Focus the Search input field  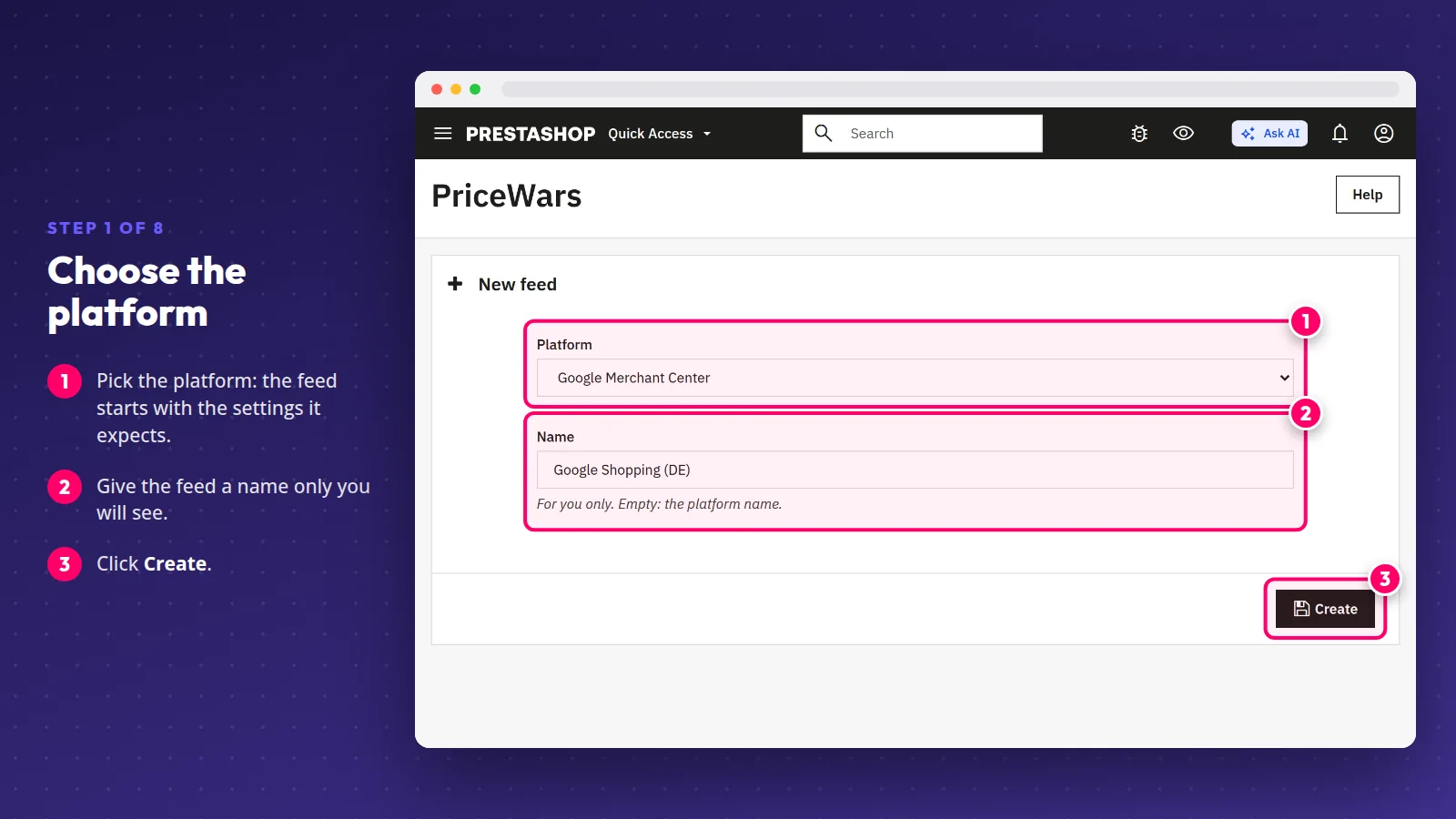point(923,133)
